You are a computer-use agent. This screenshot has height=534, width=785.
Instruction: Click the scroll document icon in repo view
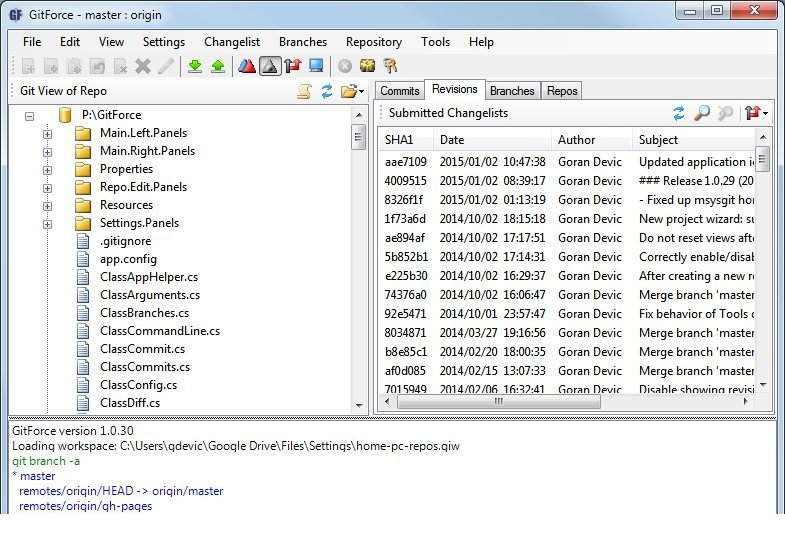click(x=304, y=91)
